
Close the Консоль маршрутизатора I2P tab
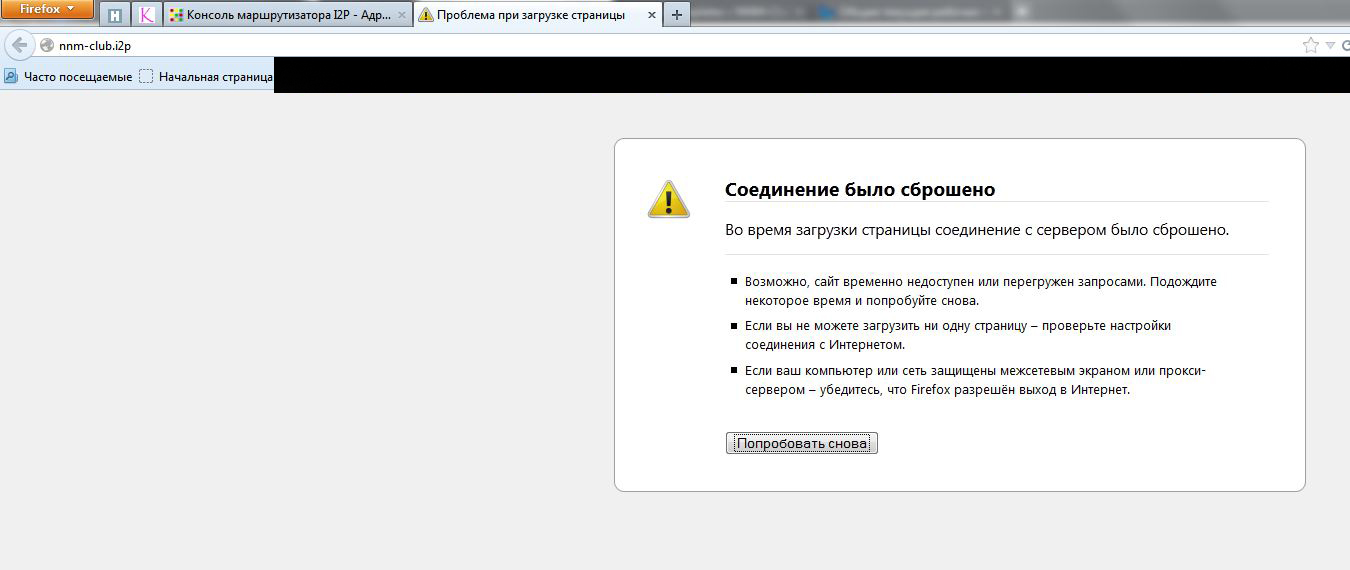pos(401,15)
